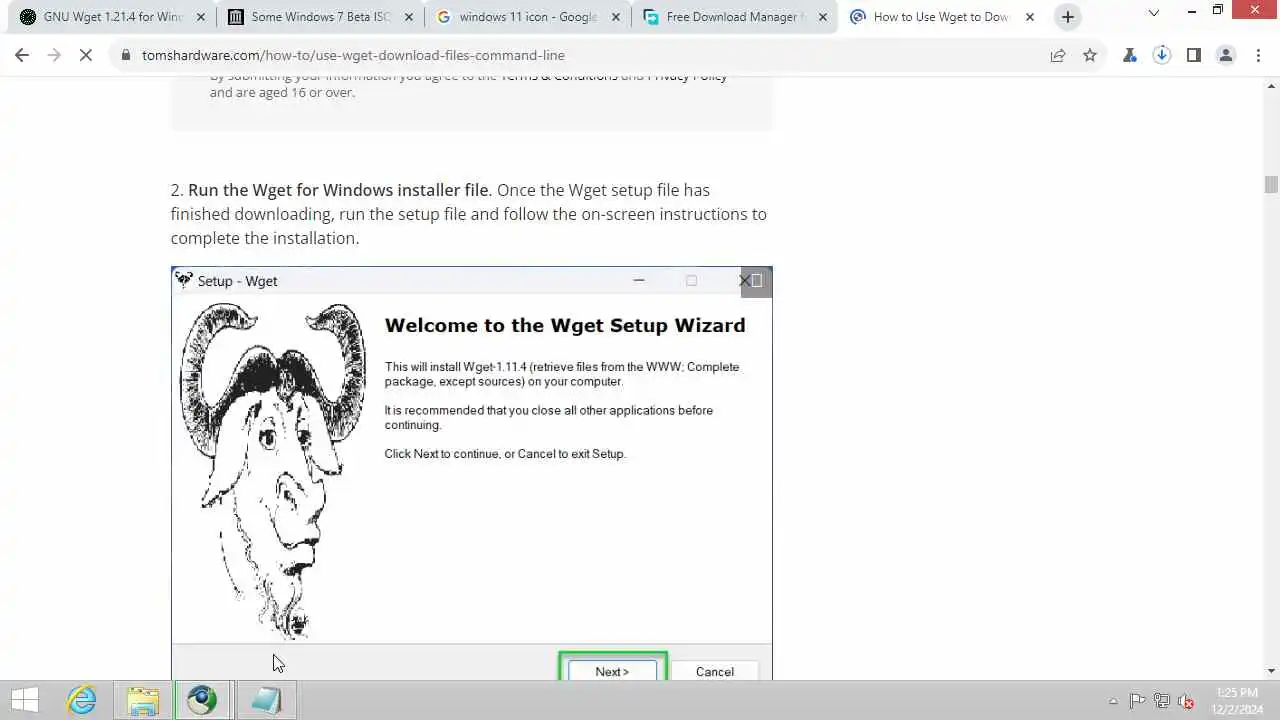This screenshot has height=720, width=1280.
Task: Select the How to Use Wget tab
Action: point(940,17)
